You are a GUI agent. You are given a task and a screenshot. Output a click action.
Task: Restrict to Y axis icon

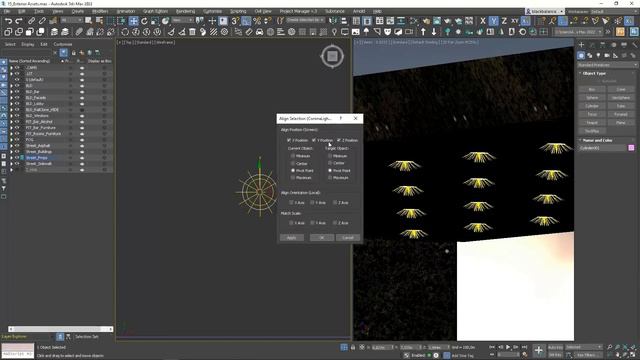[493, 20]
